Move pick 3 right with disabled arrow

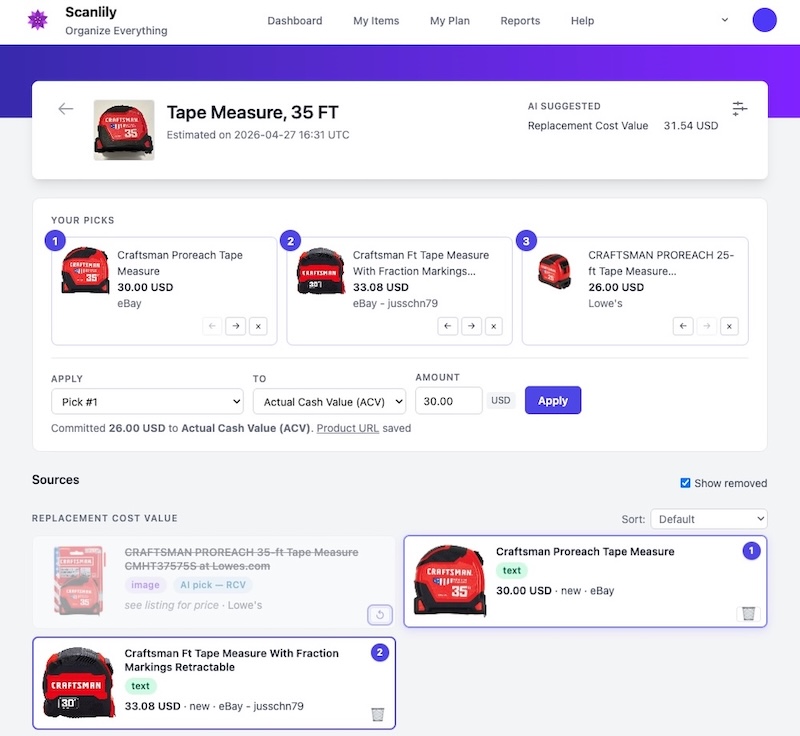point(707,326)
